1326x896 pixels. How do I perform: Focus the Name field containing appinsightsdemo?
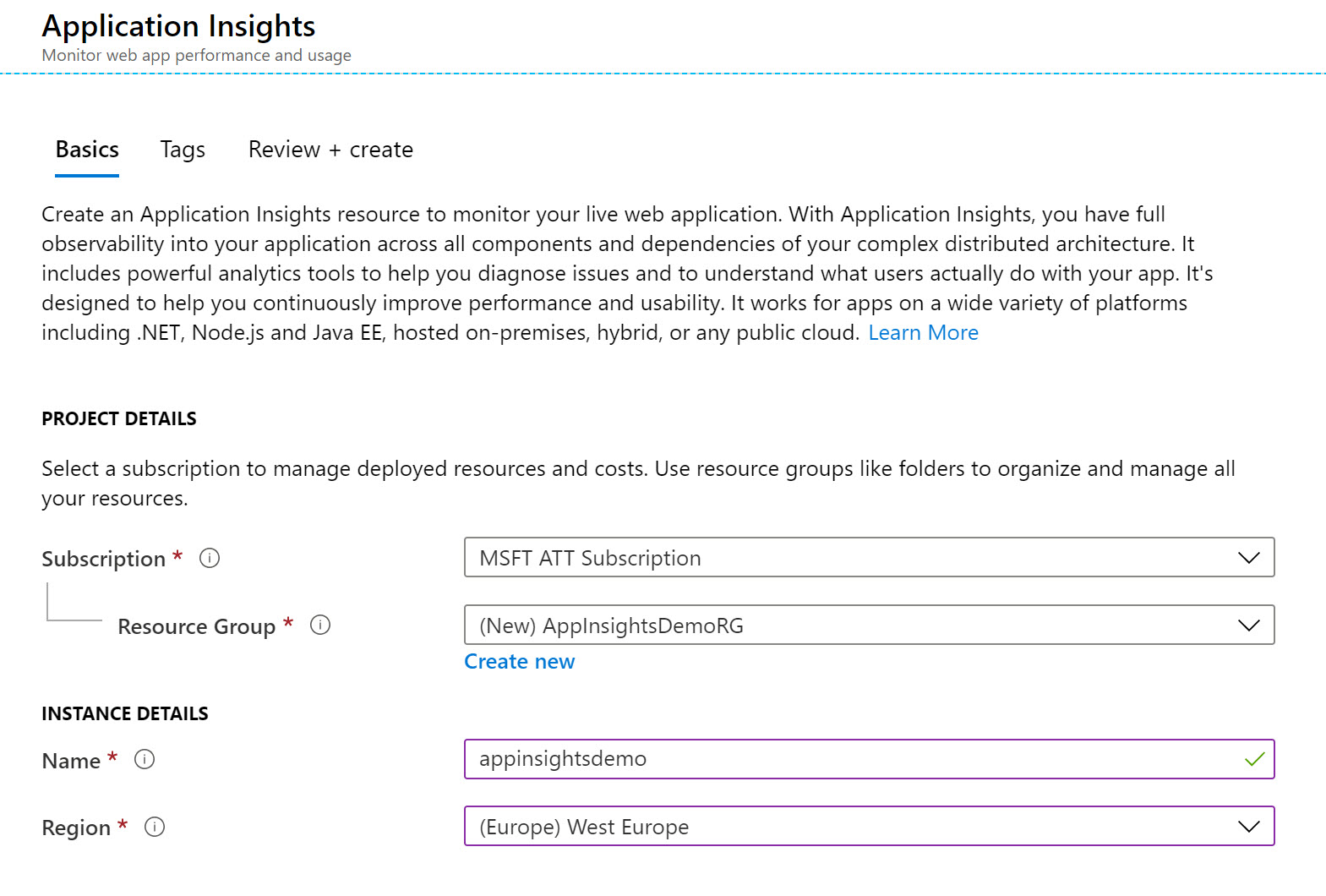point(869,759)
